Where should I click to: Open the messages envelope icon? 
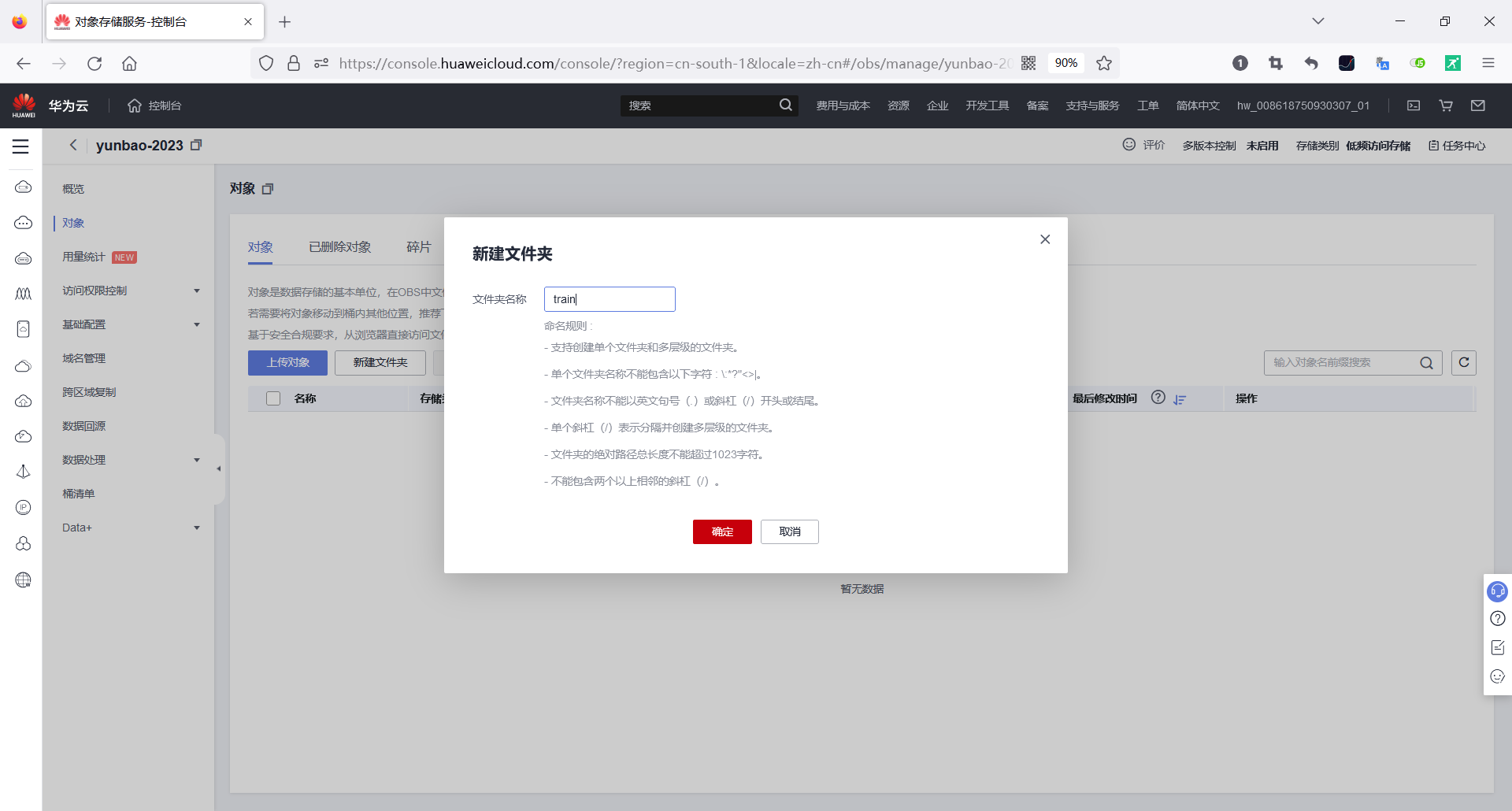[1478, 105]
